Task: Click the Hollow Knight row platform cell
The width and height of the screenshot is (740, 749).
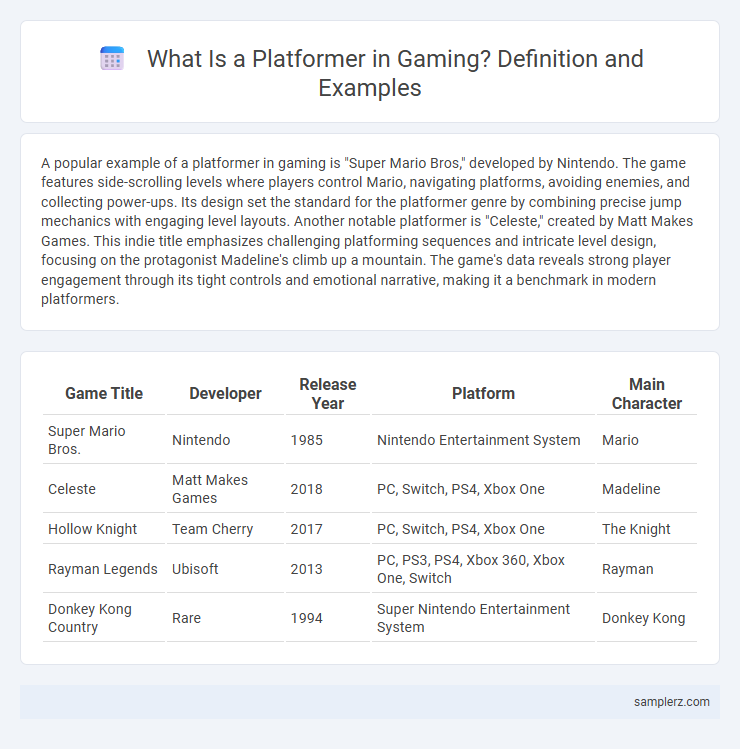Action: tap(483, 529)
